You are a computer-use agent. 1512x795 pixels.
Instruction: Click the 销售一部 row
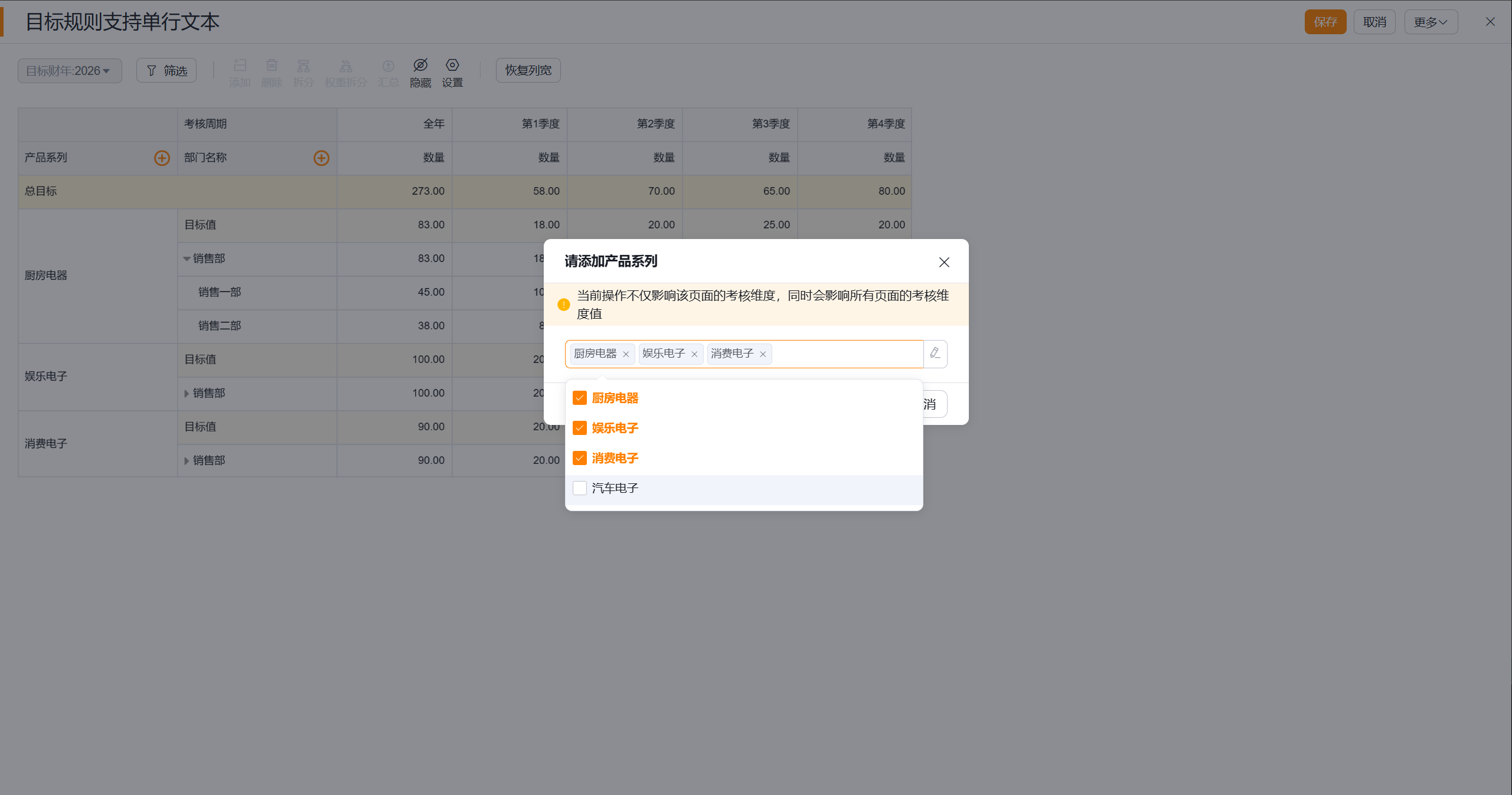coord(220,292)
